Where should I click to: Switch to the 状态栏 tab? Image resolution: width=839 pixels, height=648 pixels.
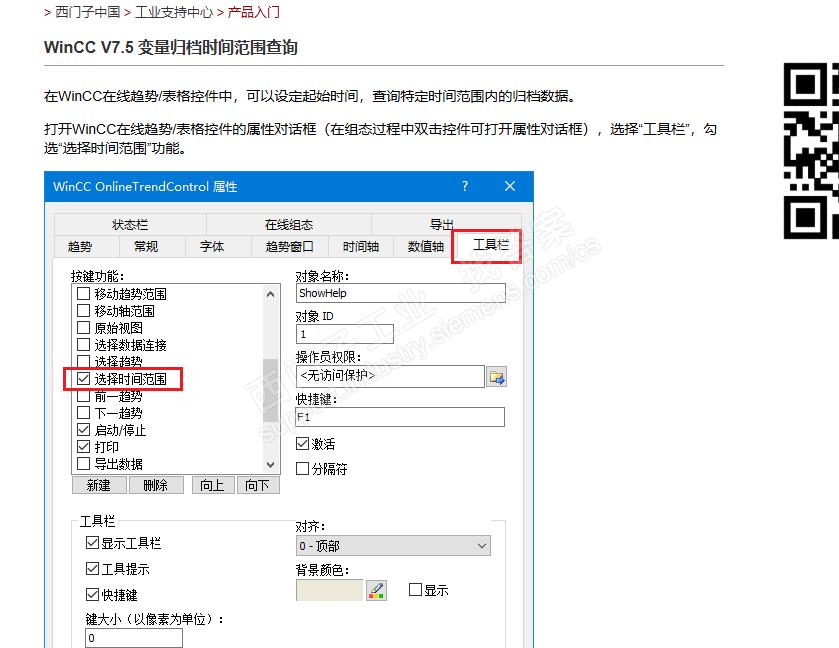coord(130,224)
